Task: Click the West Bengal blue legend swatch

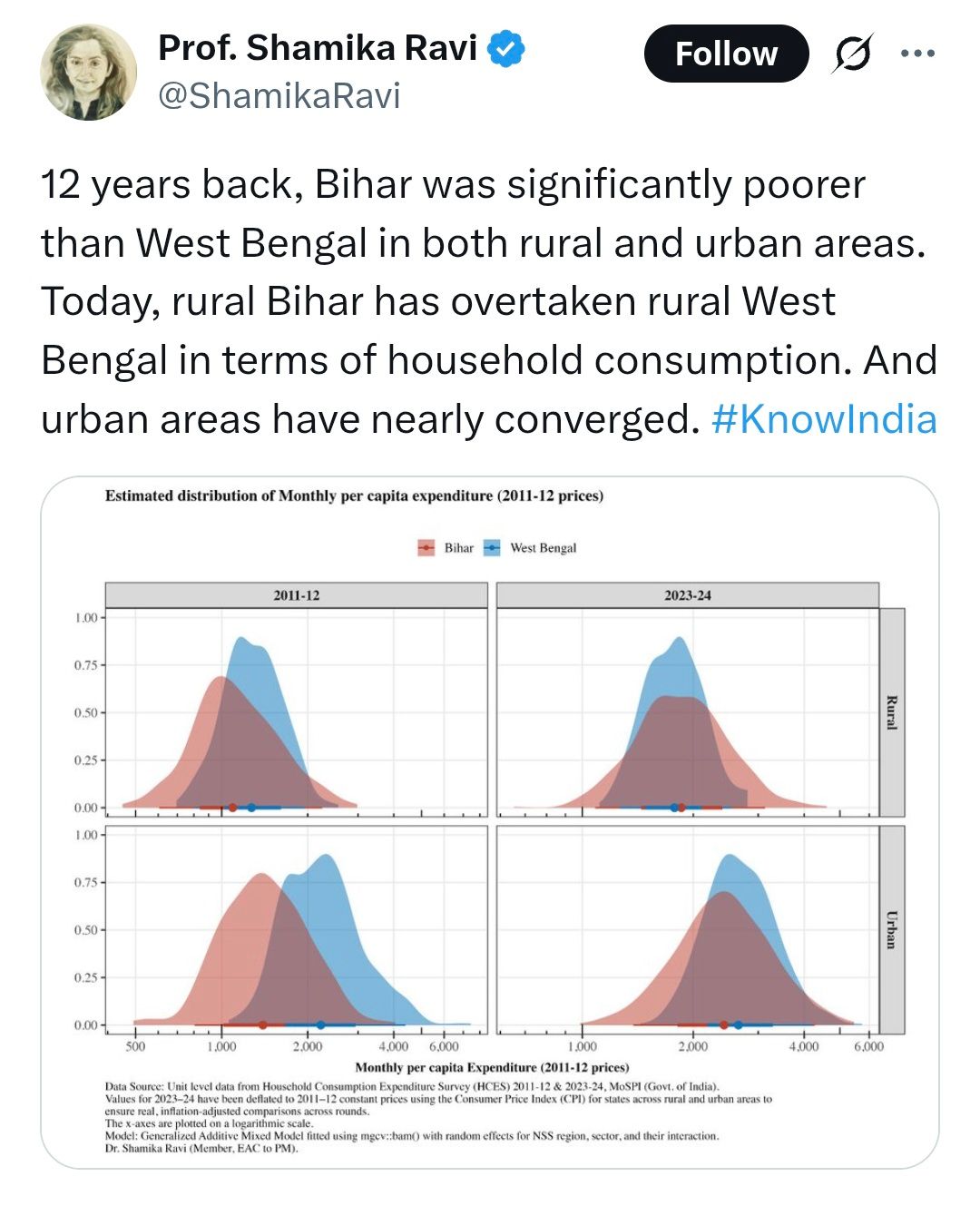Action: coord(492,547)
